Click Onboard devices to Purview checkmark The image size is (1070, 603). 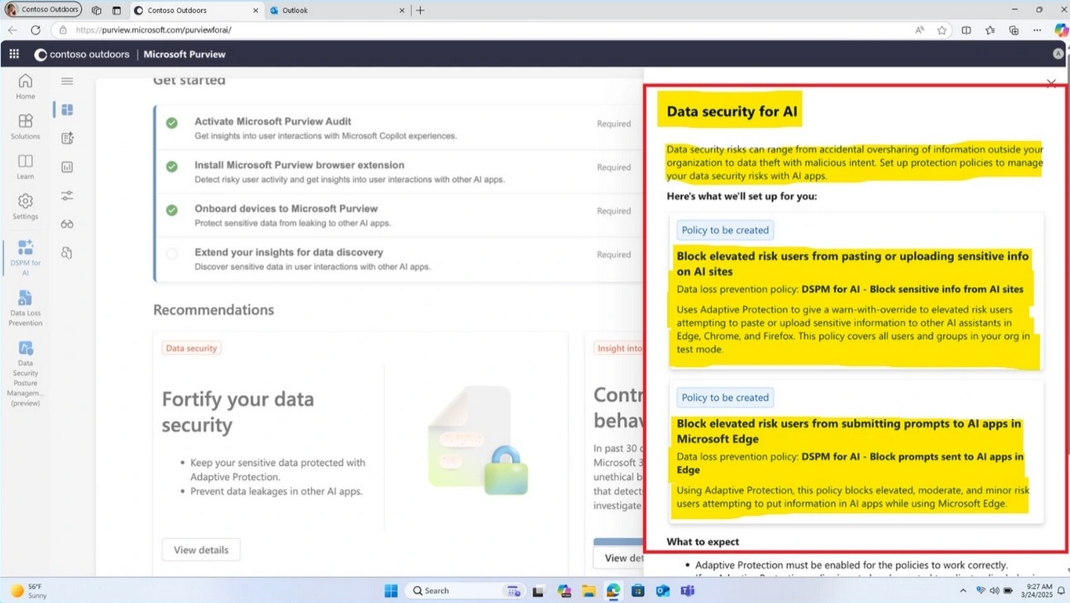[172, 210]
